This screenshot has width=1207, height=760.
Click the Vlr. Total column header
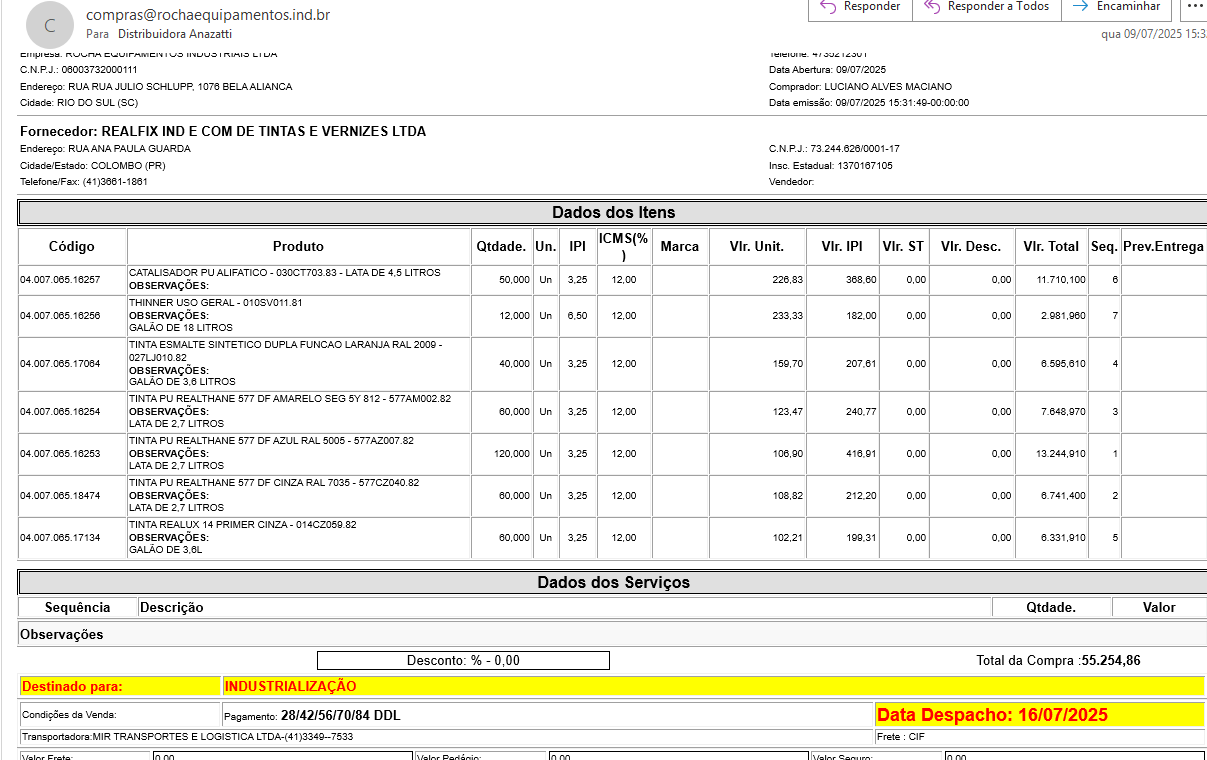(x=1051, y=246)
